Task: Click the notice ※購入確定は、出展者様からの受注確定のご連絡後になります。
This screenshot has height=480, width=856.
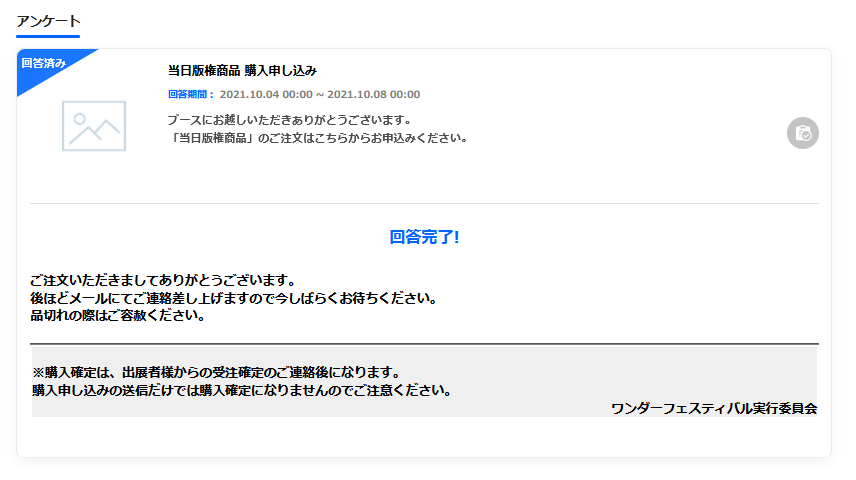Action: point(217,372)
